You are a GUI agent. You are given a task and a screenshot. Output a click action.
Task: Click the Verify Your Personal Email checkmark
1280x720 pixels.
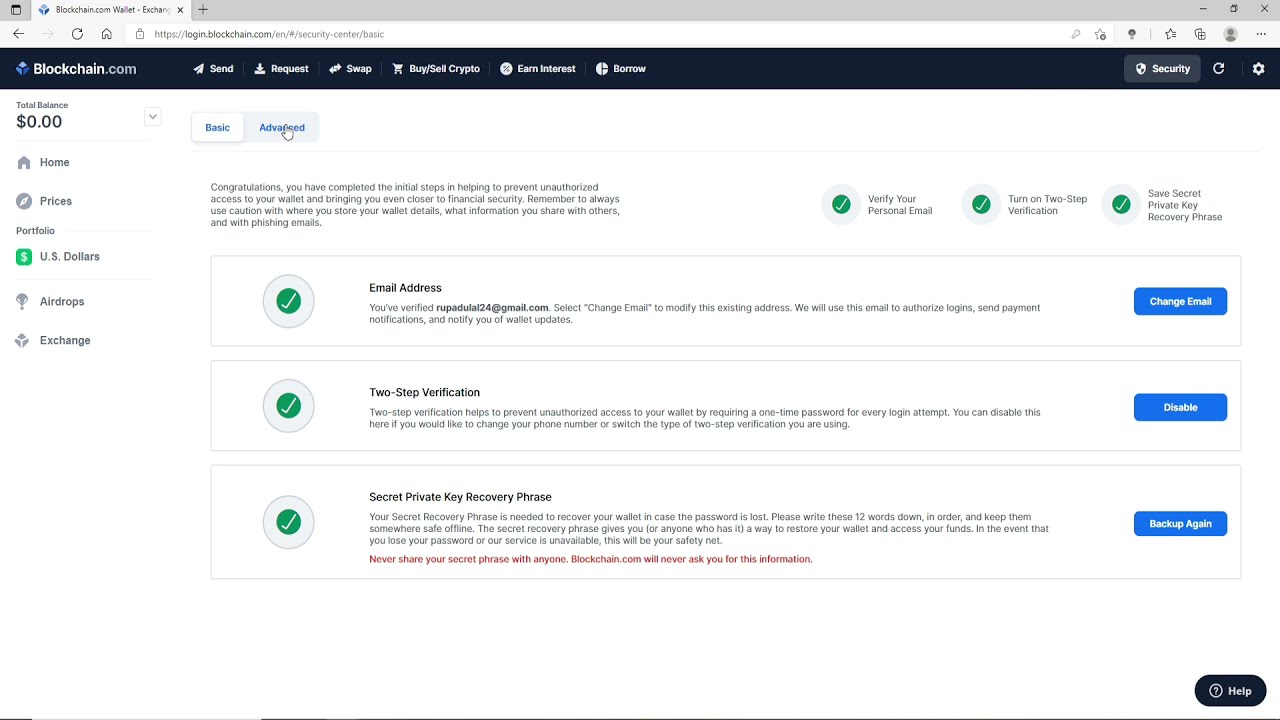842,204
